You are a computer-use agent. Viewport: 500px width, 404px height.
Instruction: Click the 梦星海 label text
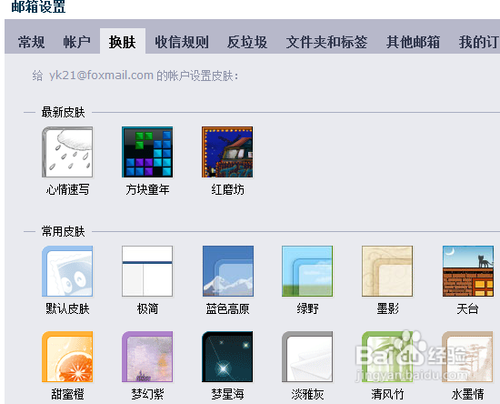coord(228,394)
